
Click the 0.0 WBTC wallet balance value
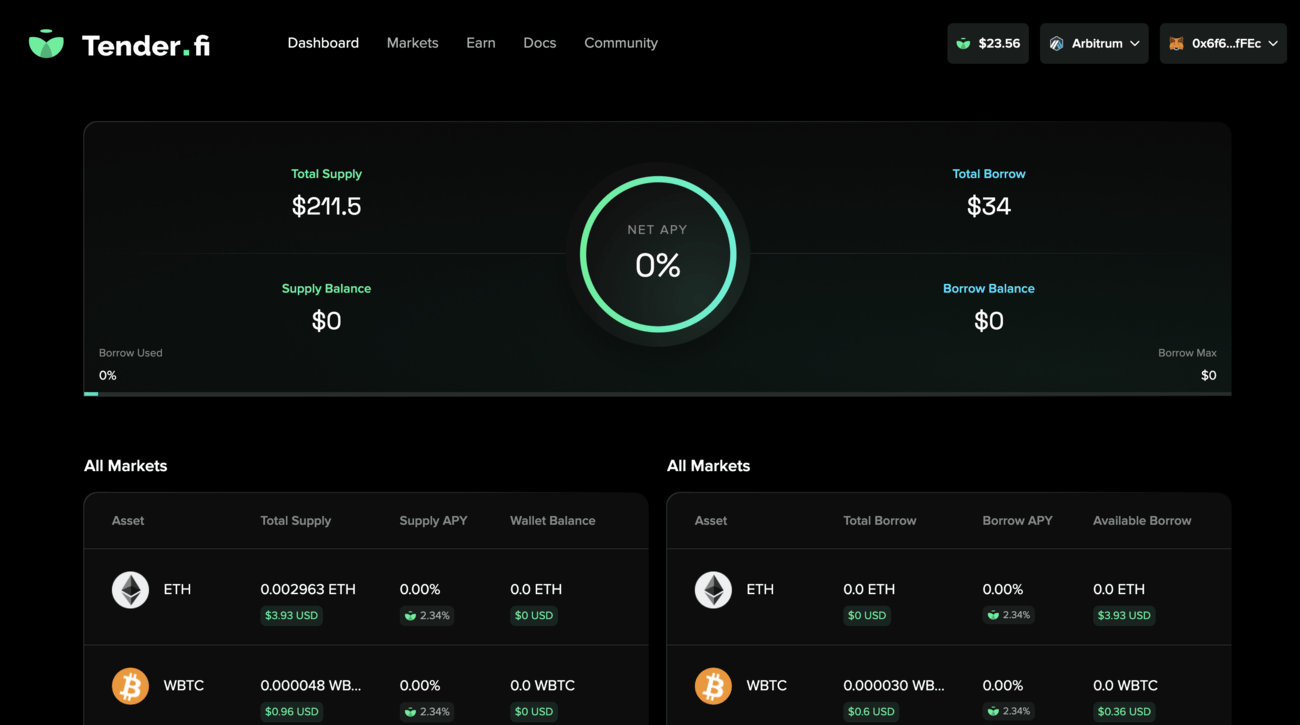click(542, 685)
